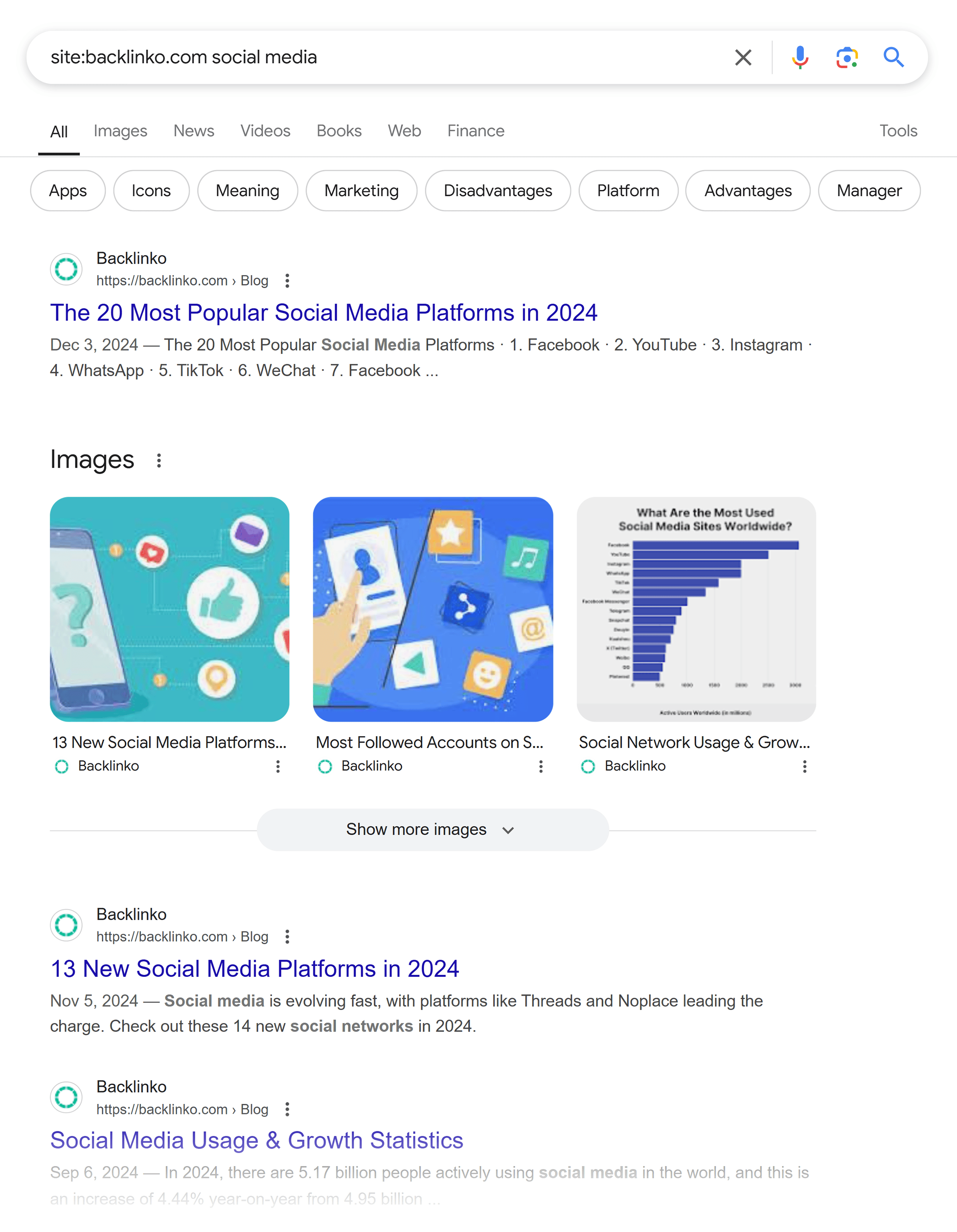Screen dimensions: 957x1232
Task: Click the three-dot menu next to Social Network Usage image
Action: (806, 768)
